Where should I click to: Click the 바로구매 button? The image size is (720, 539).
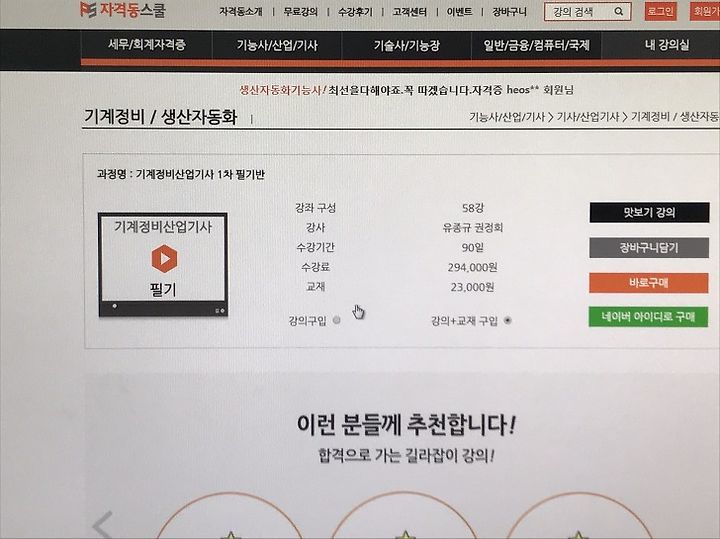649,283
